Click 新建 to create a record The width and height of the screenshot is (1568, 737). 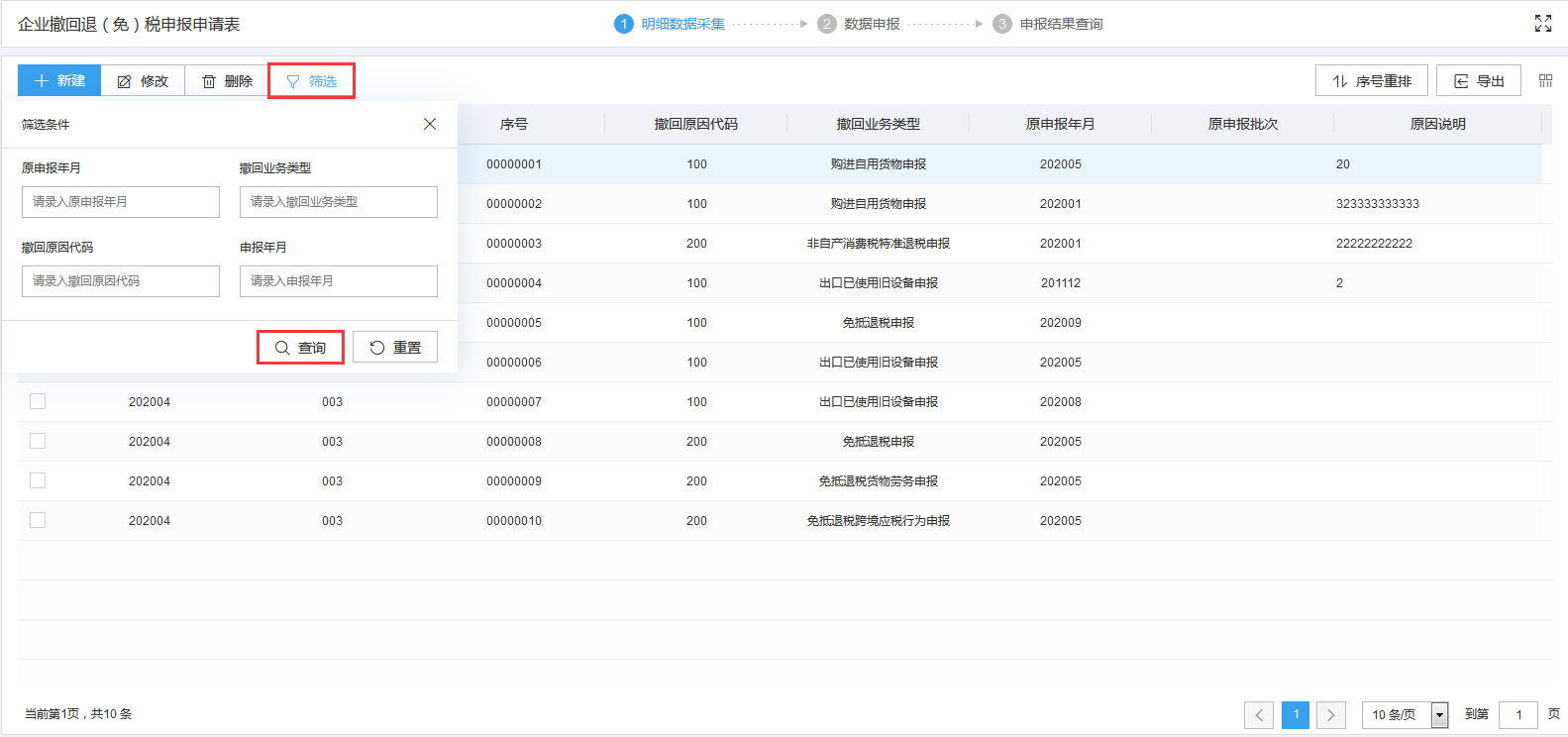pyautogui.click(x=59, y=81)
